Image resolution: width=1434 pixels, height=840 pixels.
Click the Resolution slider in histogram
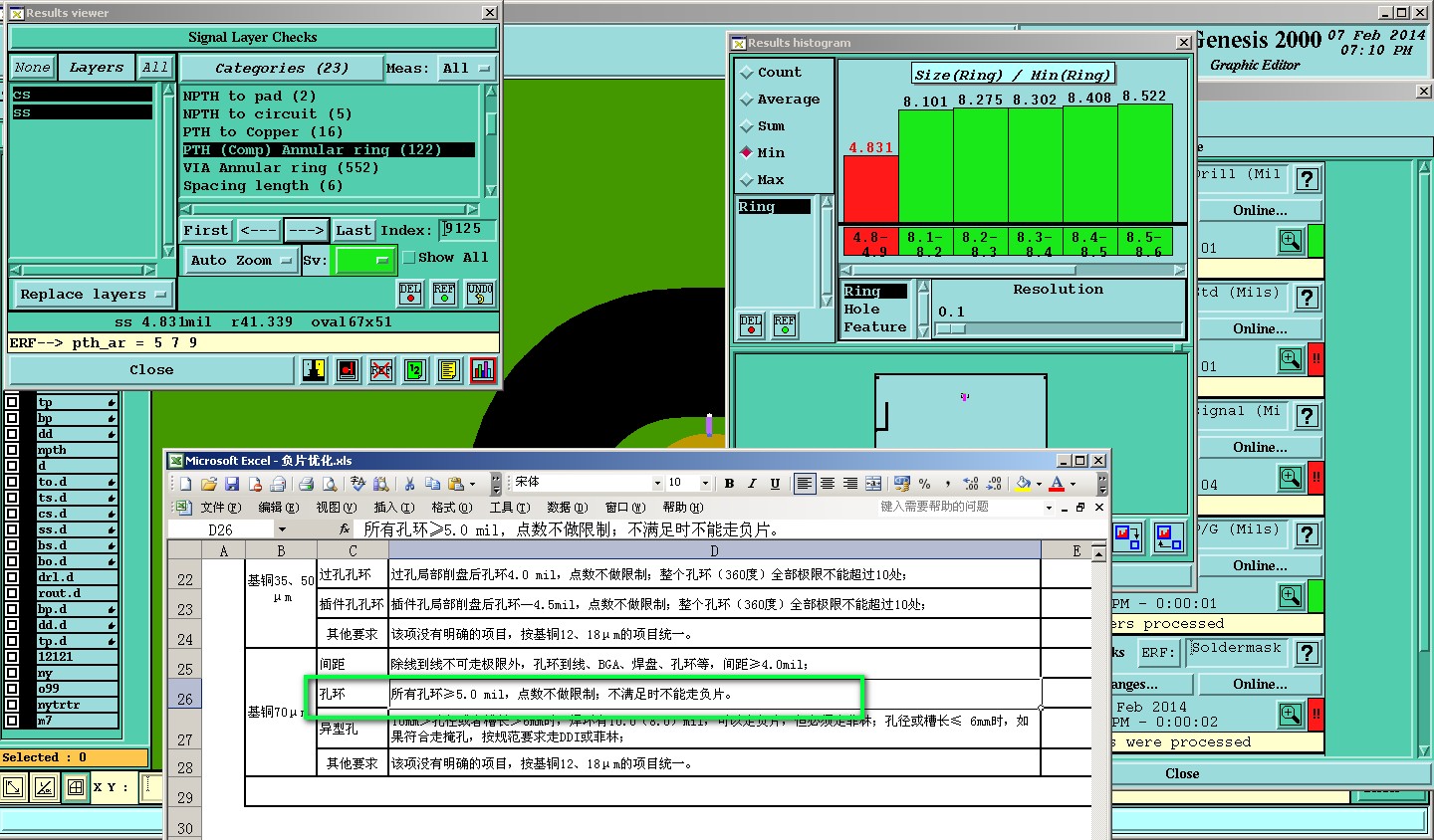tap(1060, 329)
